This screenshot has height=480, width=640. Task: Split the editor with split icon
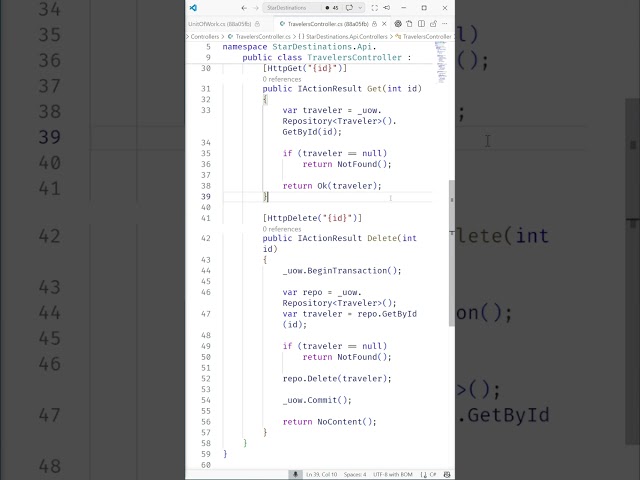coord(422,24)
